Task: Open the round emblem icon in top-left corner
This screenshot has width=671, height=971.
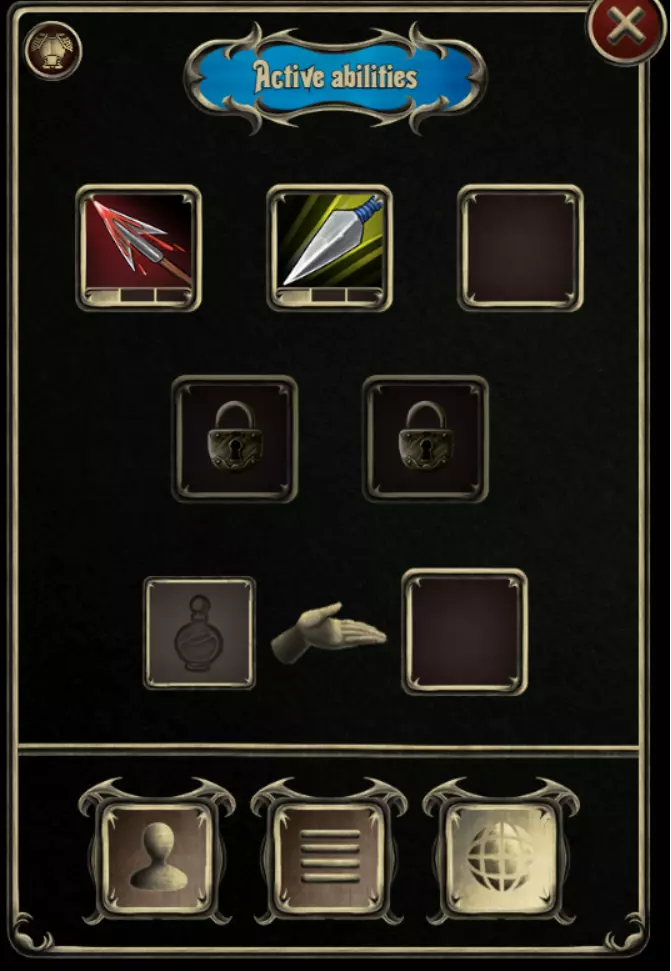Action: 53,50
